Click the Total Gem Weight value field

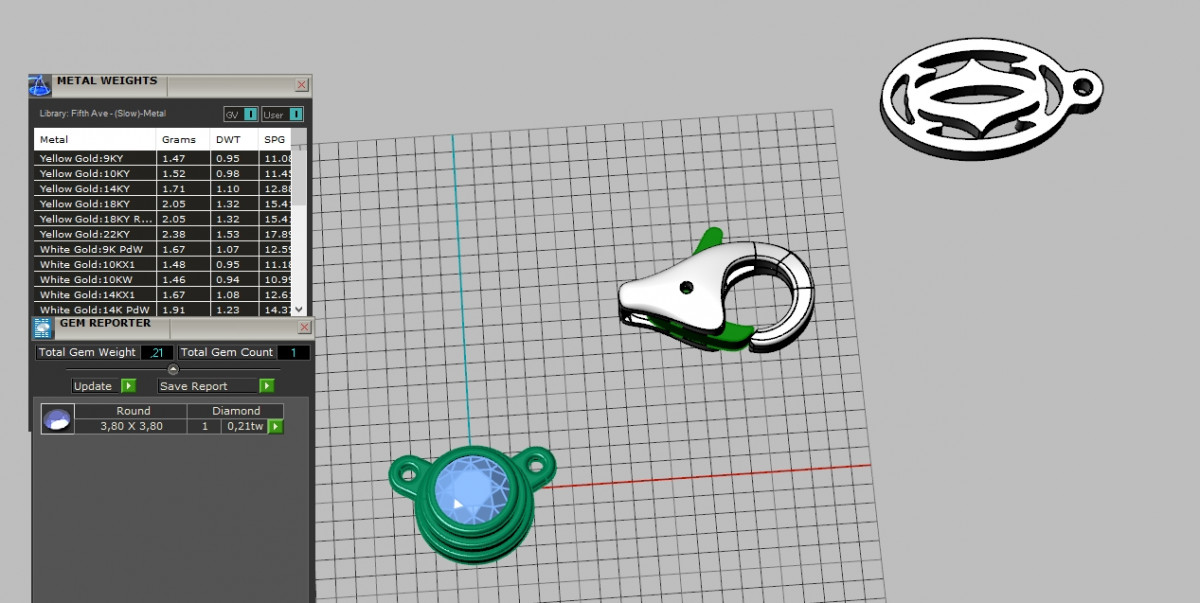point(158,352)
